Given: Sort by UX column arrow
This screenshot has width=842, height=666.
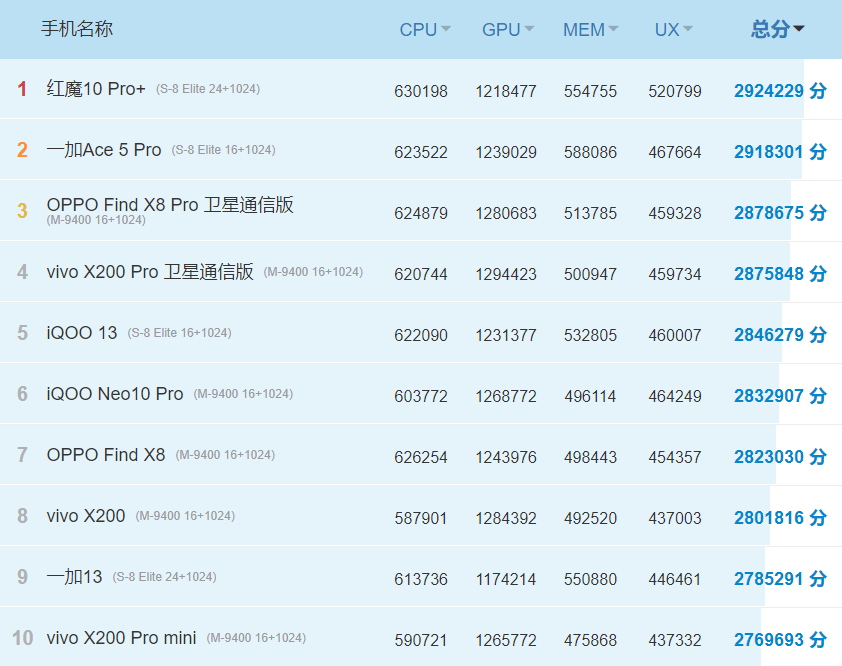Looking at the screenshot, I should coord(688,29).
